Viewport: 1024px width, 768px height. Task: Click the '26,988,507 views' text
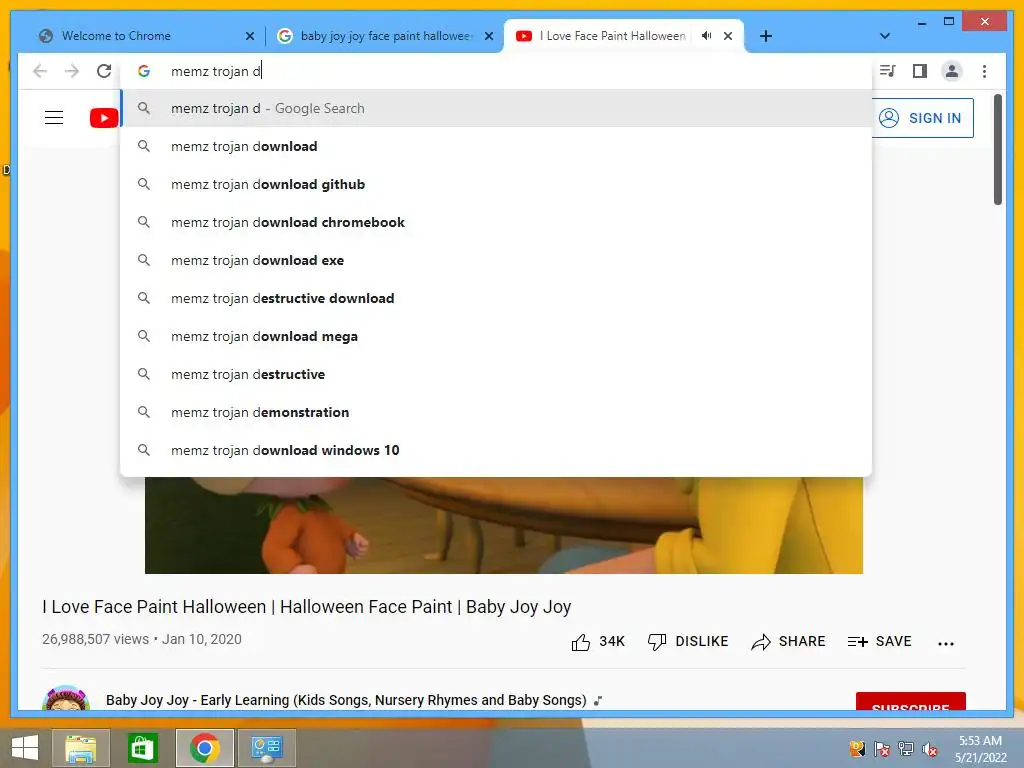click(95, 639)
